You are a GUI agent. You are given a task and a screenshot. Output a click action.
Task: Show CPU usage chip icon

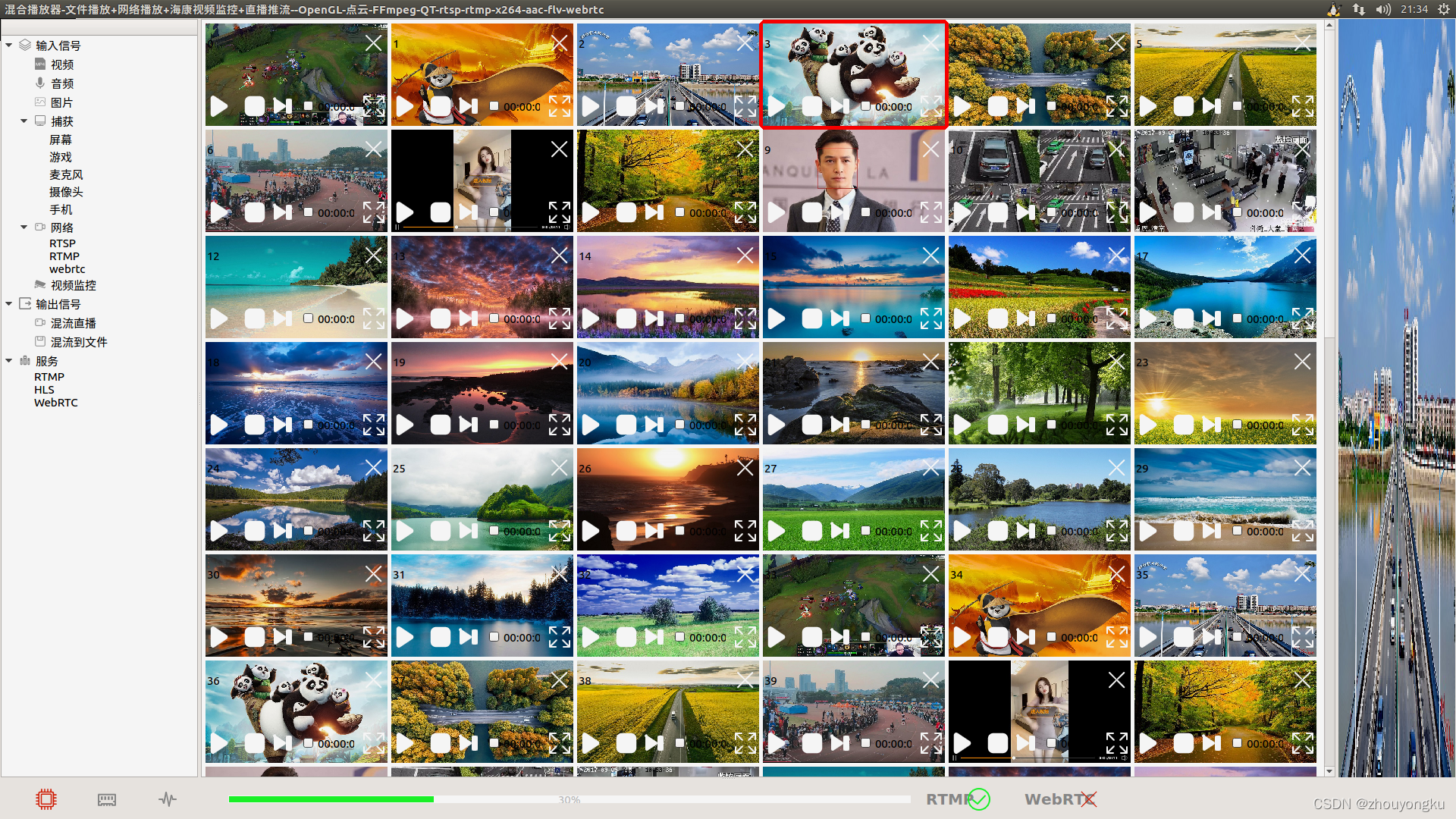tap(46, 799)
